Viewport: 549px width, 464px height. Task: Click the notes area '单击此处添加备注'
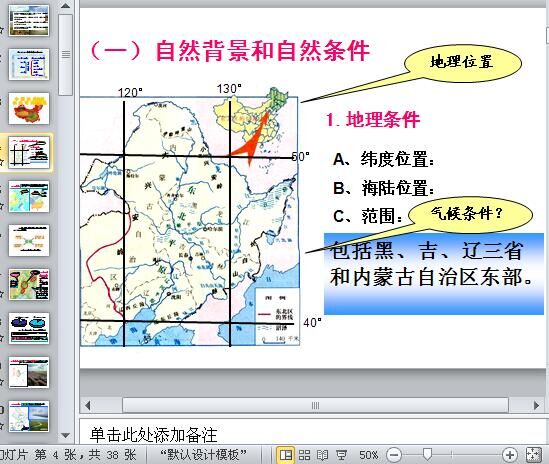pos(153,435)
